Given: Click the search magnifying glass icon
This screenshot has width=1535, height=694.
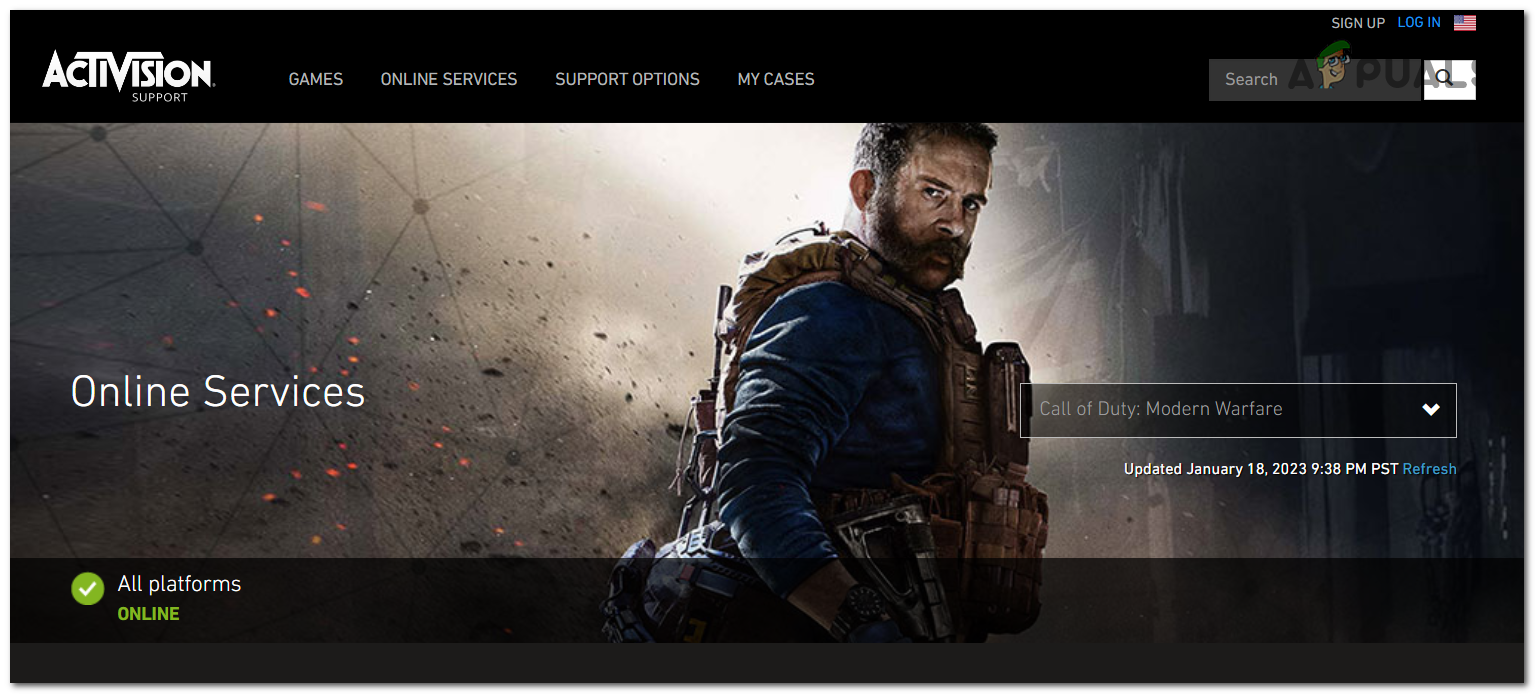Looking at the screenshot, I should (1446, 78).
